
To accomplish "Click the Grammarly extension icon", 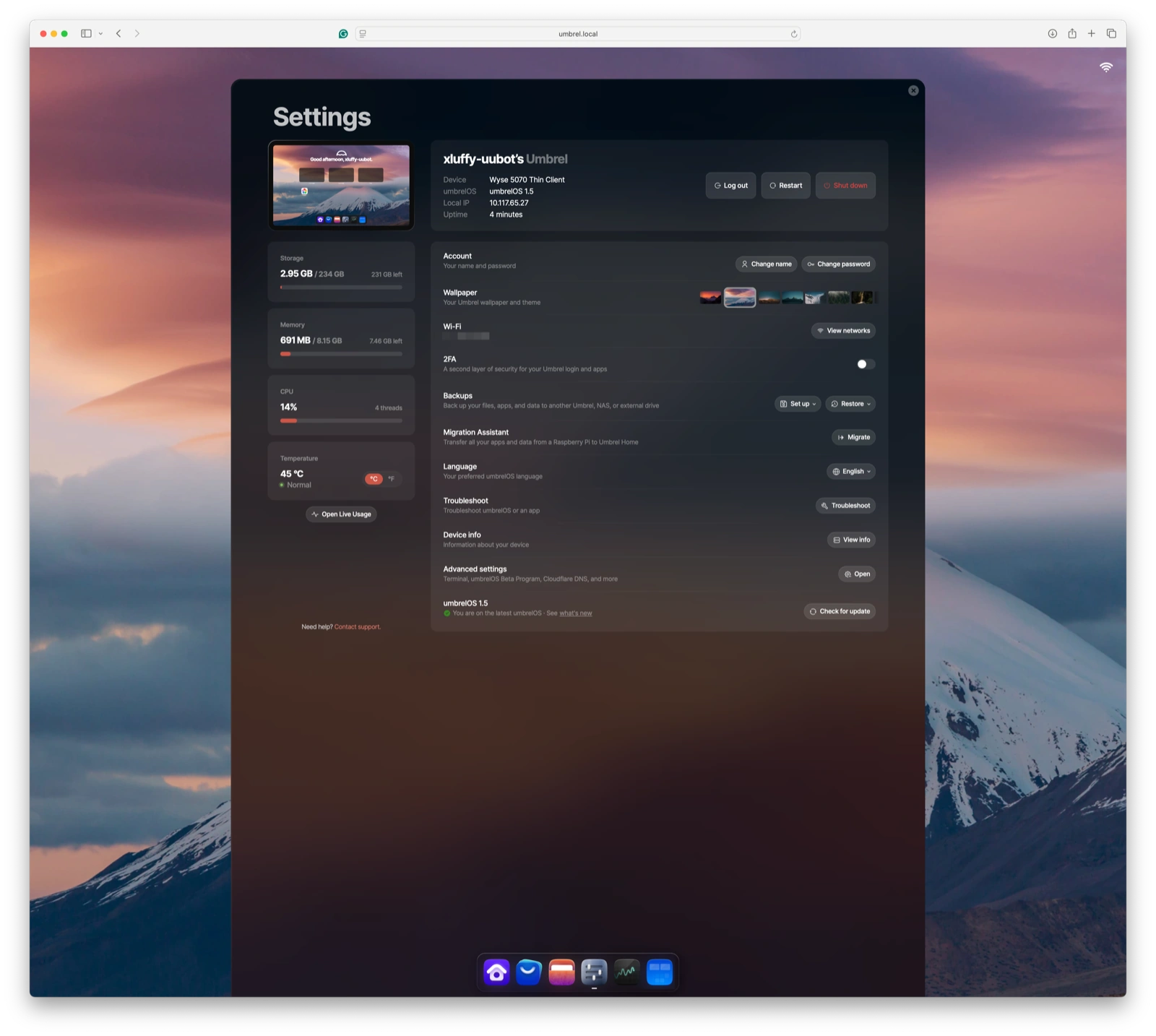I will tap(343, 34).
